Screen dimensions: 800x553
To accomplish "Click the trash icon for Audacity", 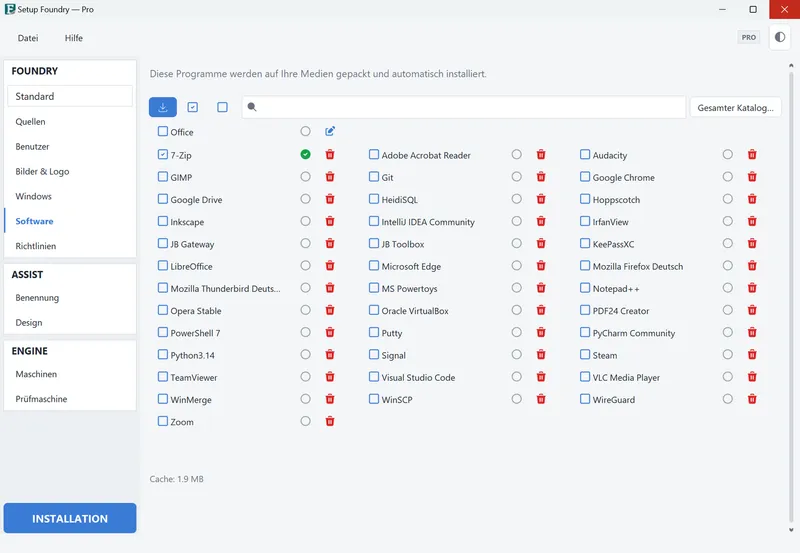I will (x=752, y=154).
